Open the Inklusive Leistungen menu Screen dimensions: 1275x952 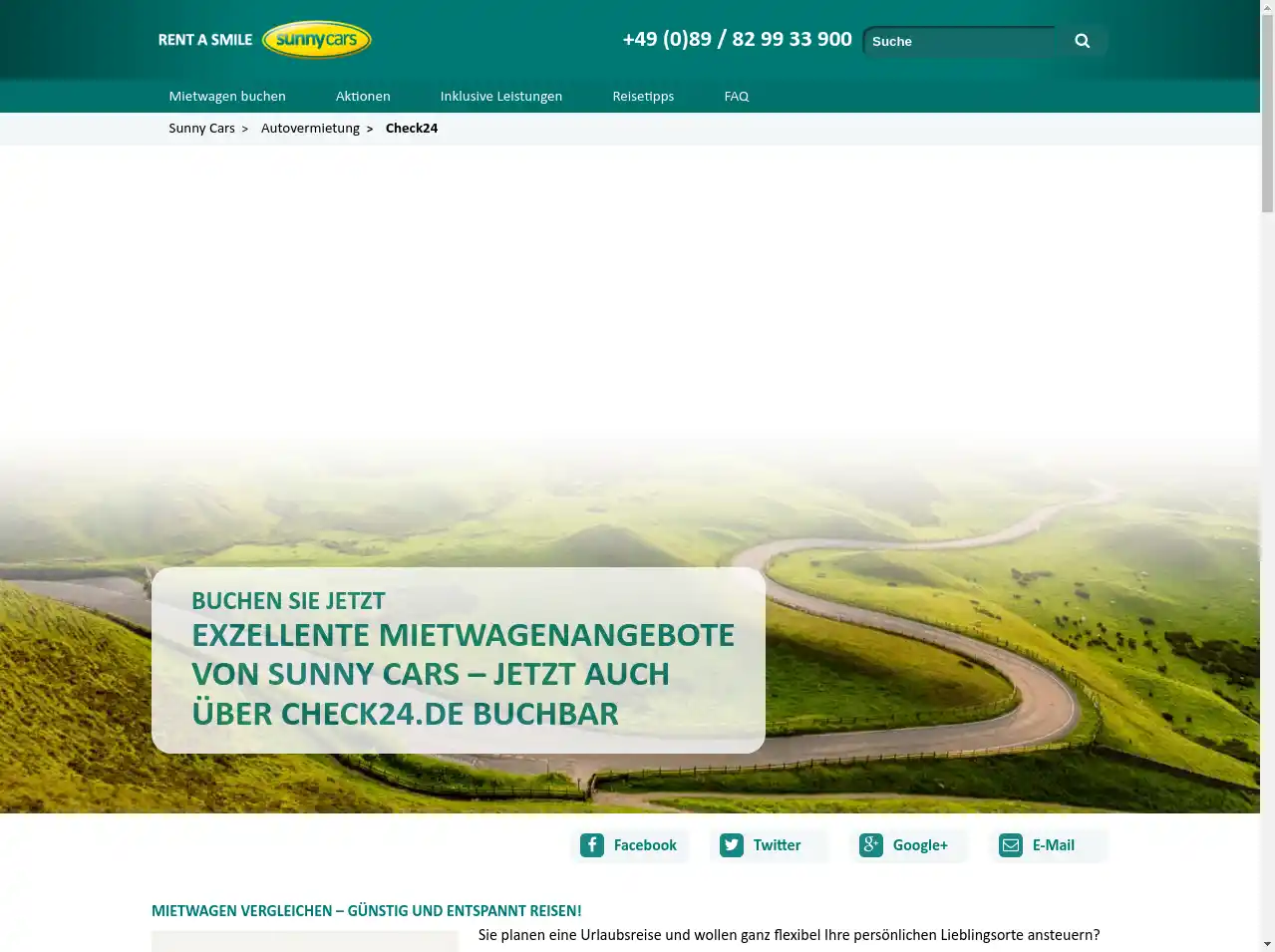pos(501,97)
